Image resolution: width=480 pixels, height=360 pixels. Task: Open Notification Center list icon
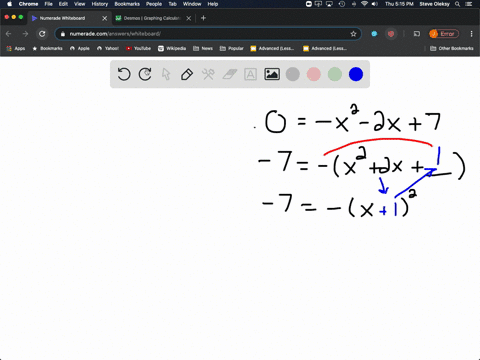tap(470, 4)
